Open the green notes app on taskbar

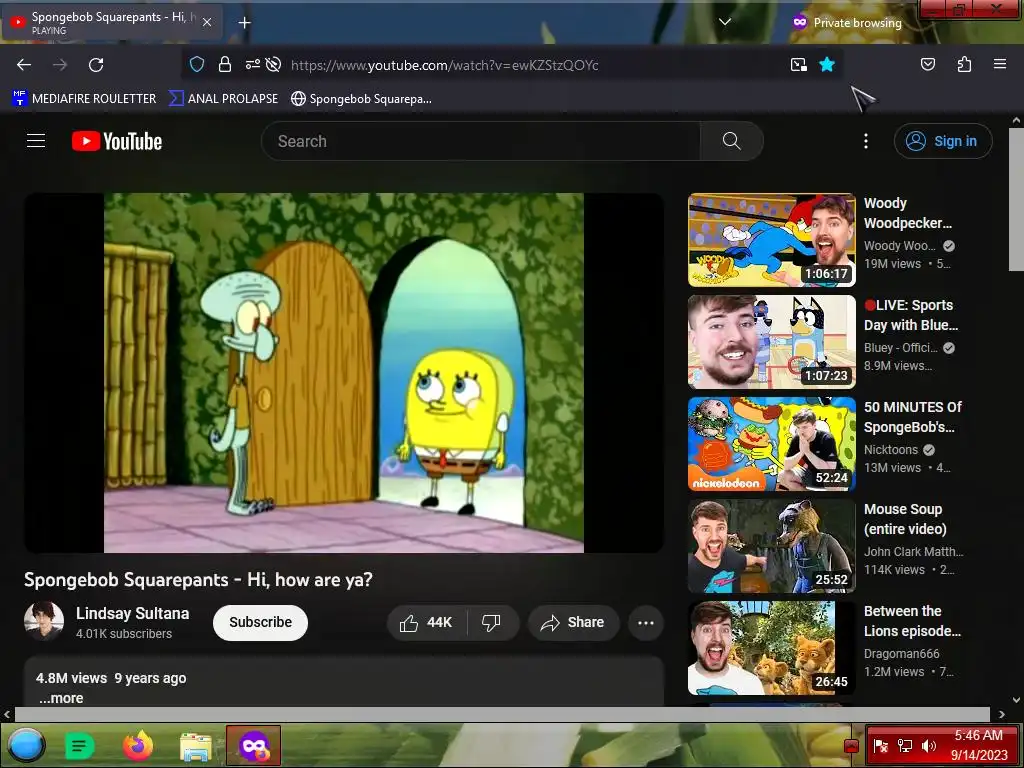pos(80,746)
